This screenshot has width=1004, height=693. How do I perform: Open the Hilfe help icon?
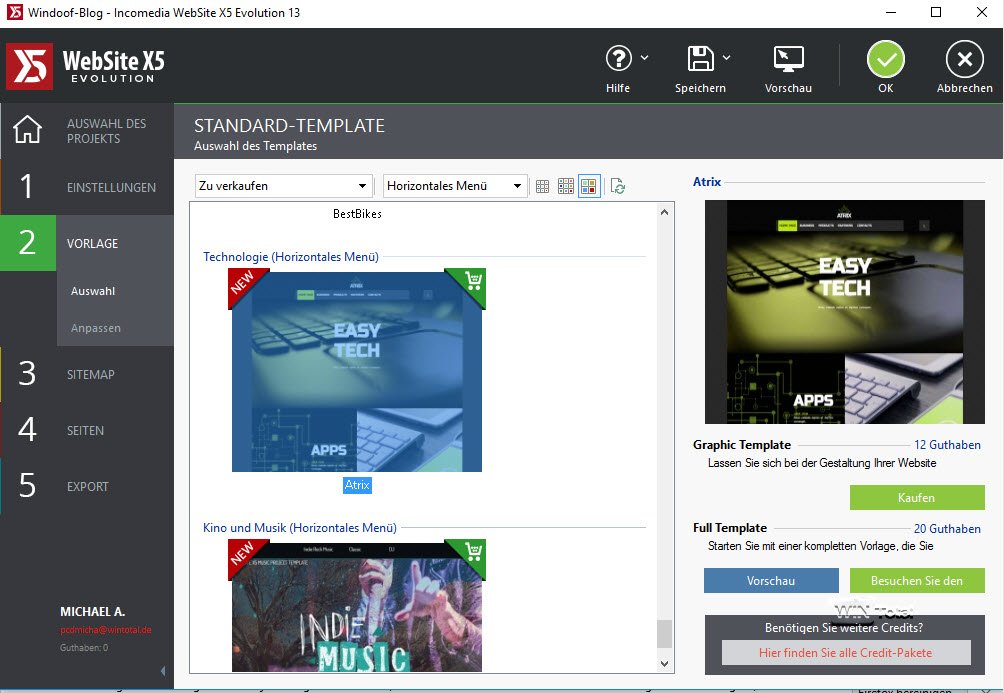click(x=618, y=58)
